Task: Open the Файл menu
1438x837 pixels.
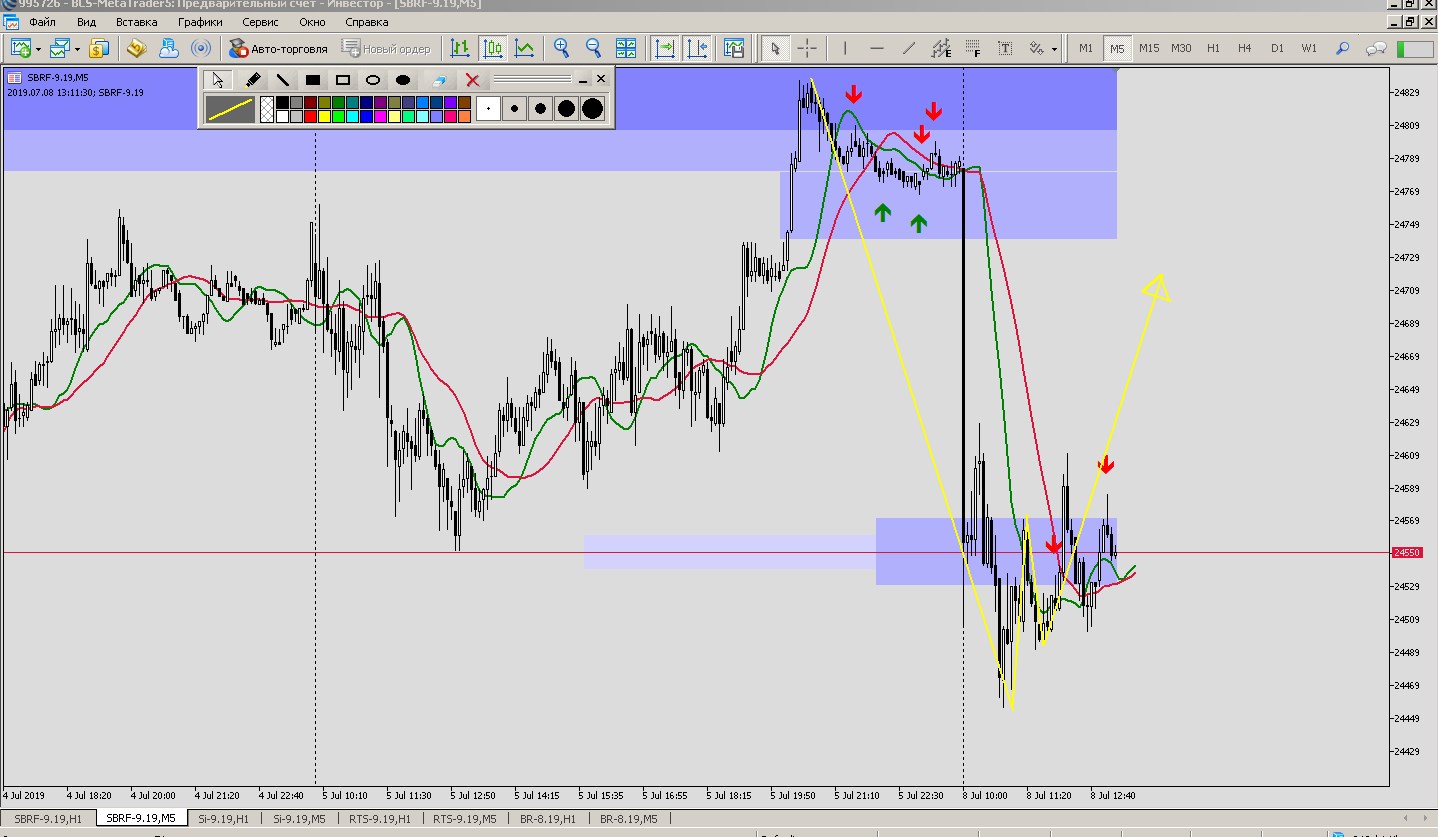Action: click(42, 22)
